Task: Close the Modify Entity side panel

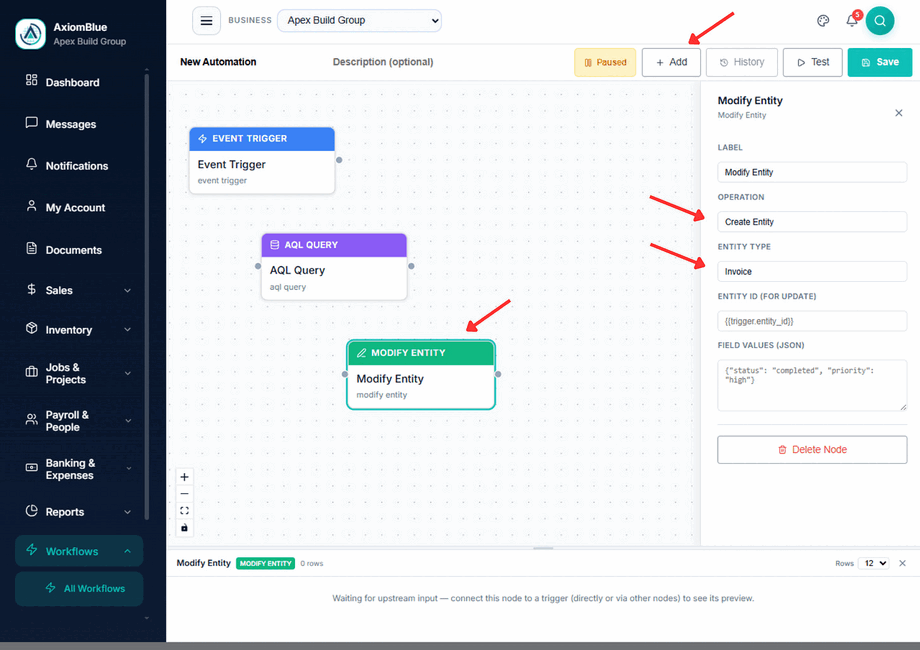Action: 898,113
